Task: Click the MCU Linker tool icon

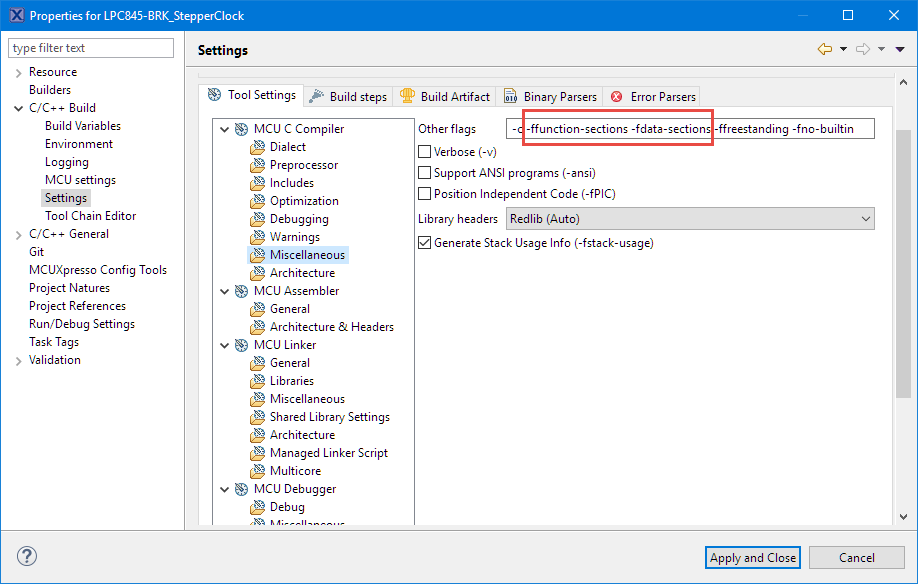Action: coord(241,345)
